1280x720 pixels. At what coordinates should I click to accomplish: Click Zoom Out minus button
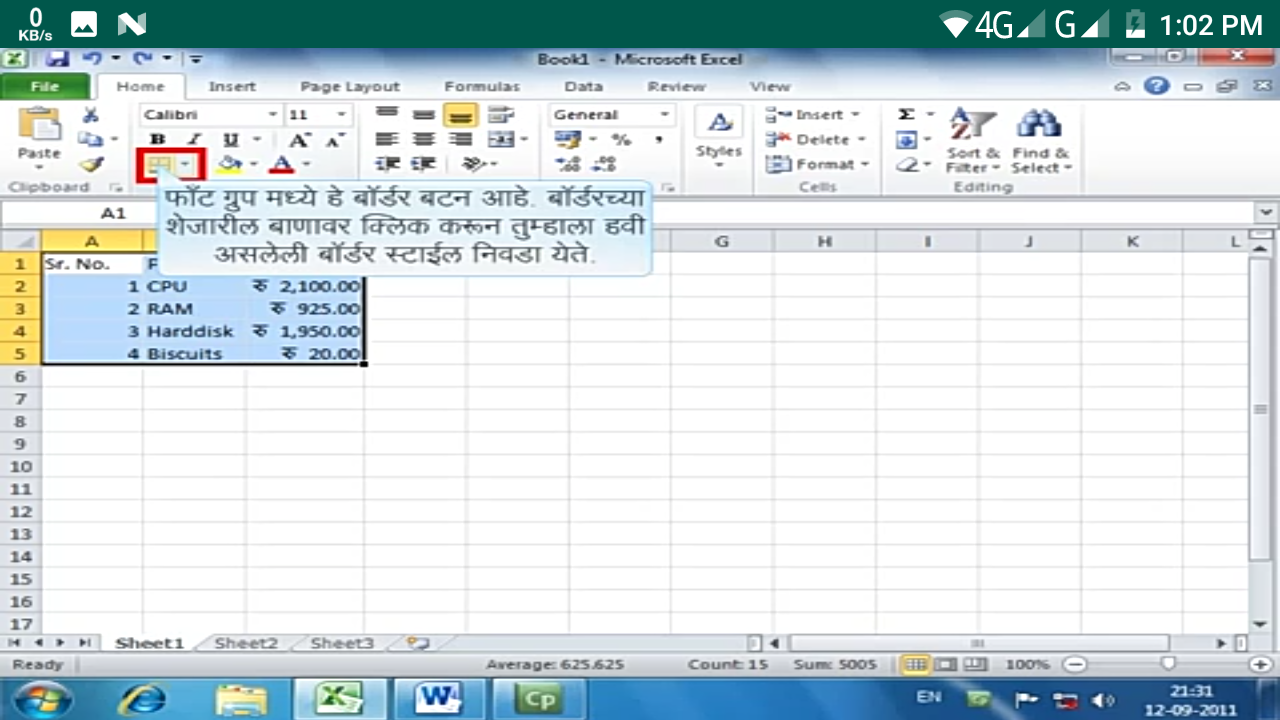(1075, 664)
